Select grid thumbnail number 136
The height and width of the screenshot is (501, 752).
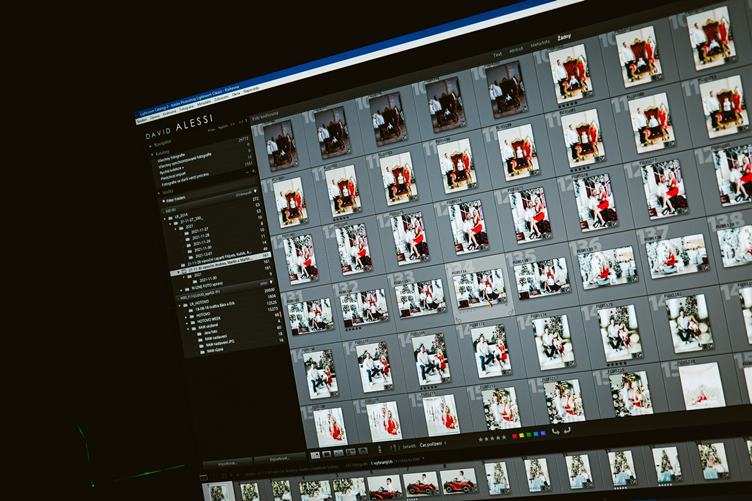607,268
